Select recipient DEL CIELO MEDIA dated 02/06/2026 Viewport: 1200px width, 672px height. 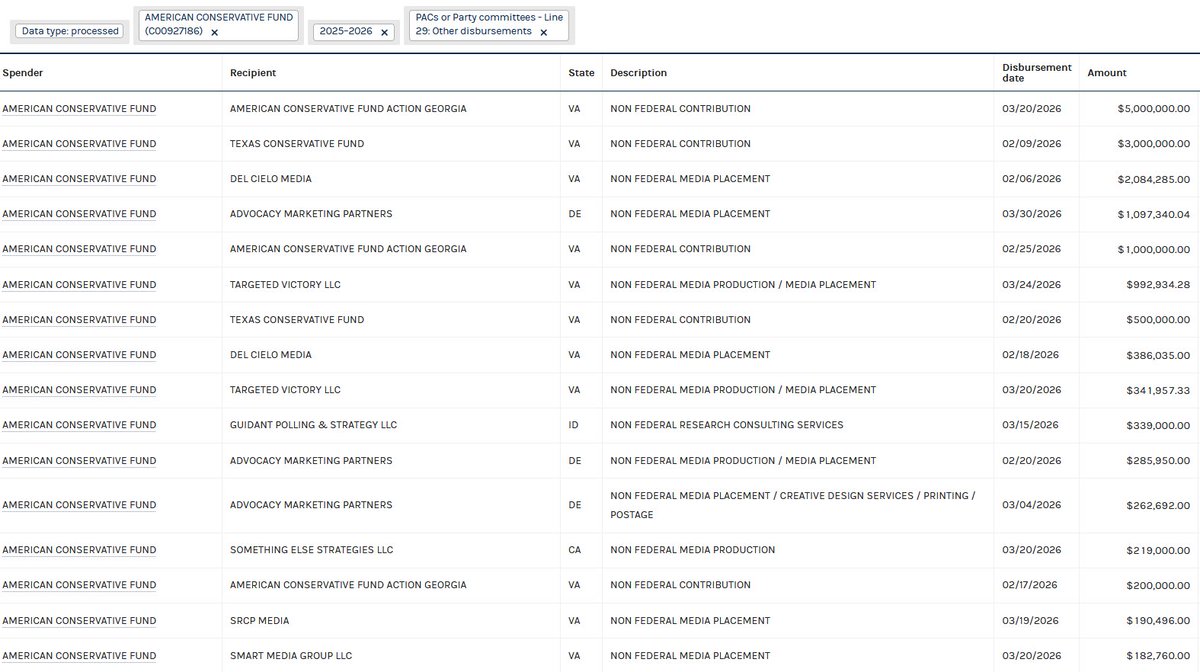[271, 178]
